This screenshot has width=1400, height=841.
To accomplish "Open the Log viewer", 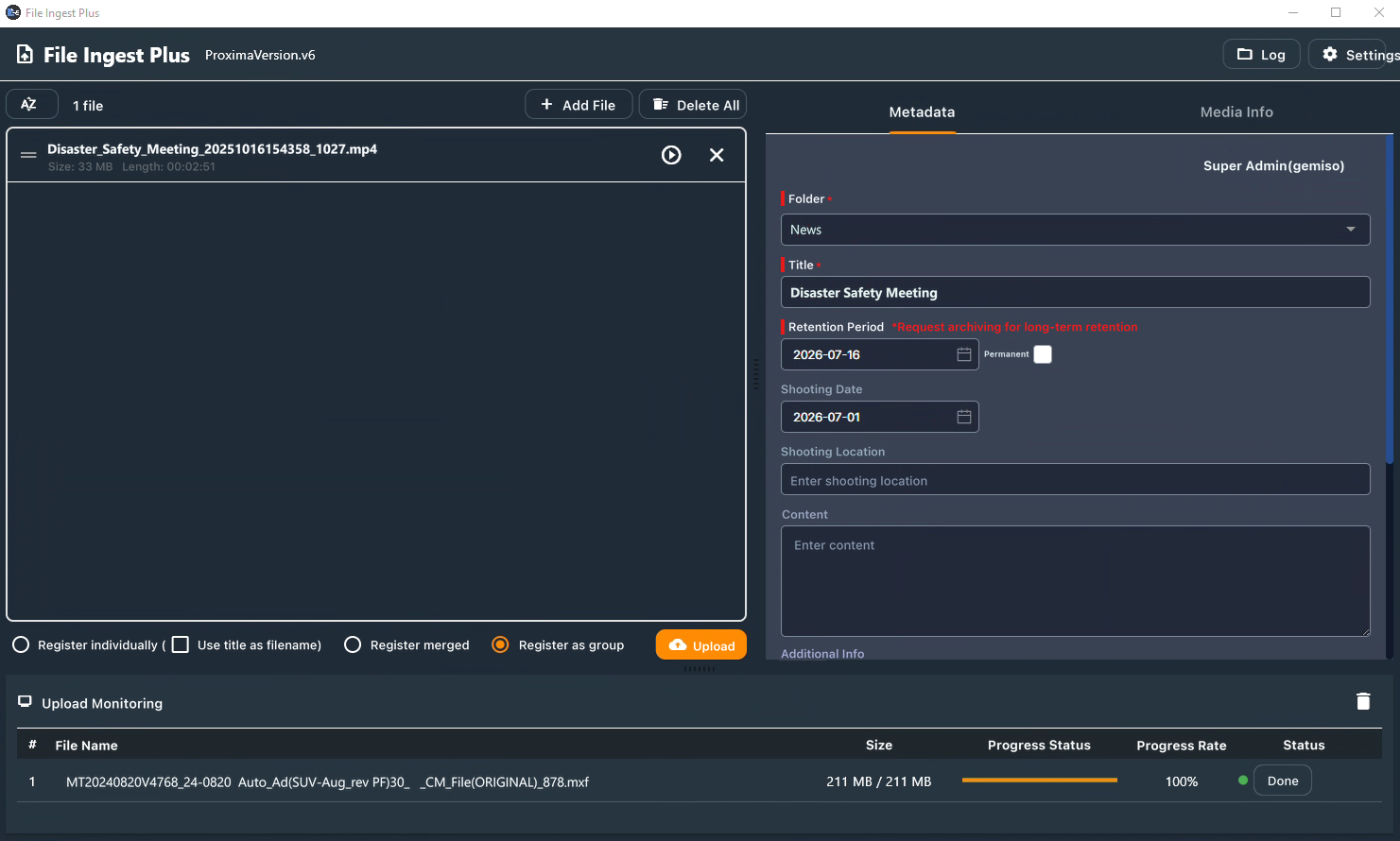I will (1261, 54).
